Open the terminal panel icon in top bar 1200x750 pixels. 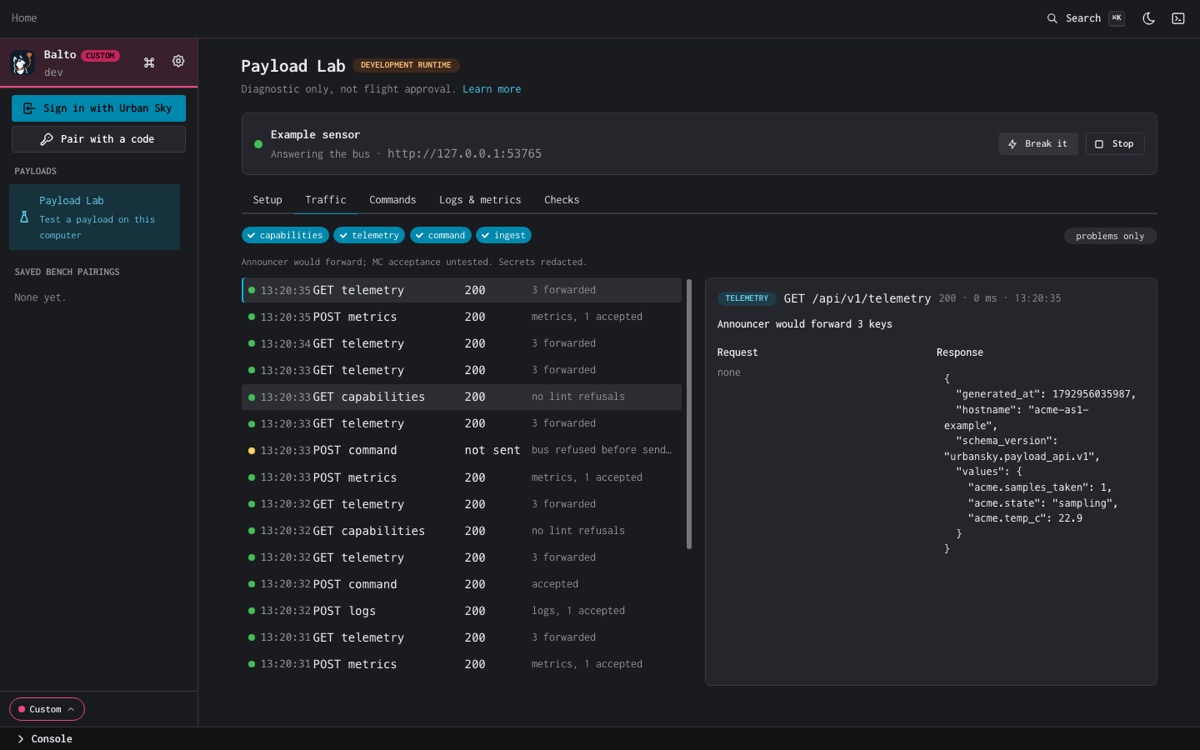1178,18
